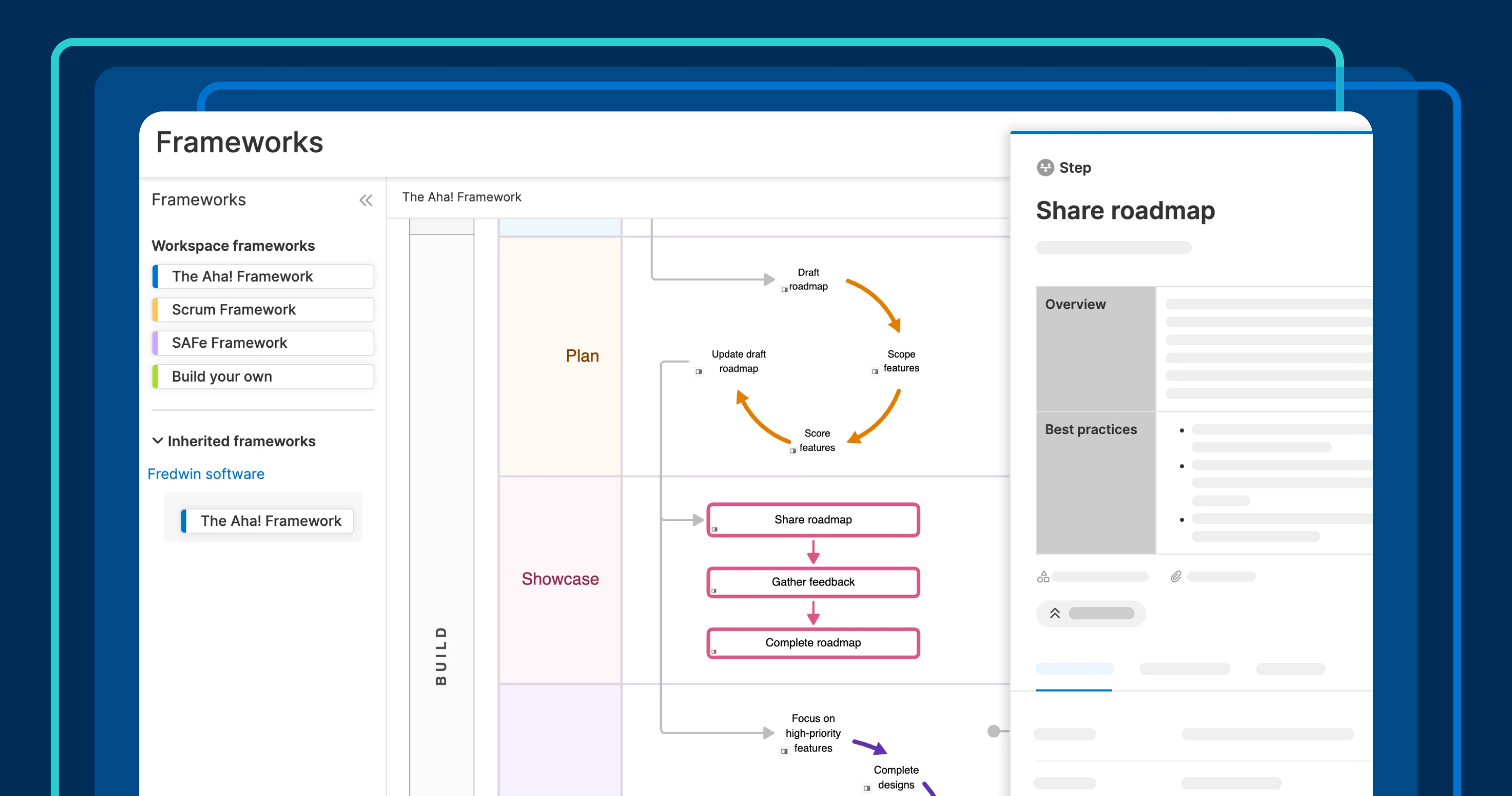Click the Share roadmap node in the diagram
This screenshot has height=796, width=1512.
813,519
